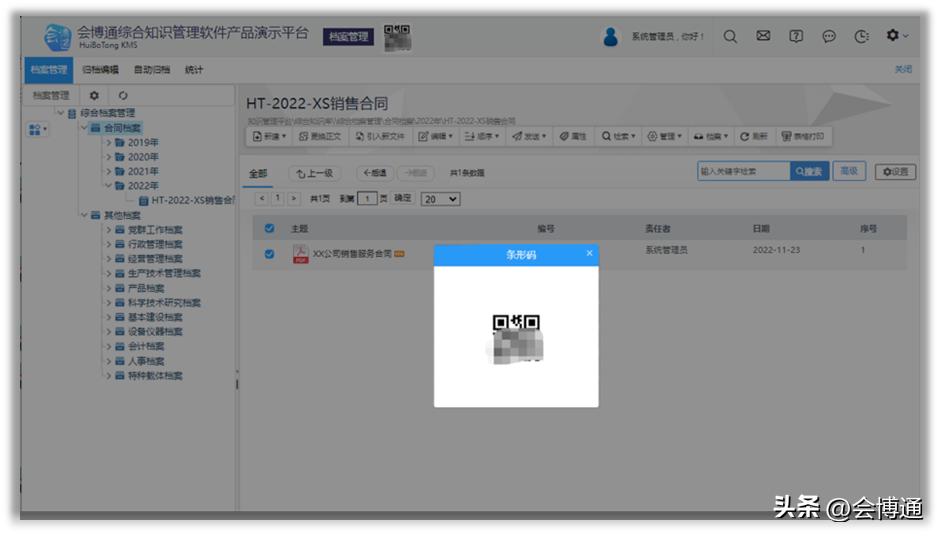Open the 新建 toolbar dropdown
Screen dimensions: 940x536
269,136
